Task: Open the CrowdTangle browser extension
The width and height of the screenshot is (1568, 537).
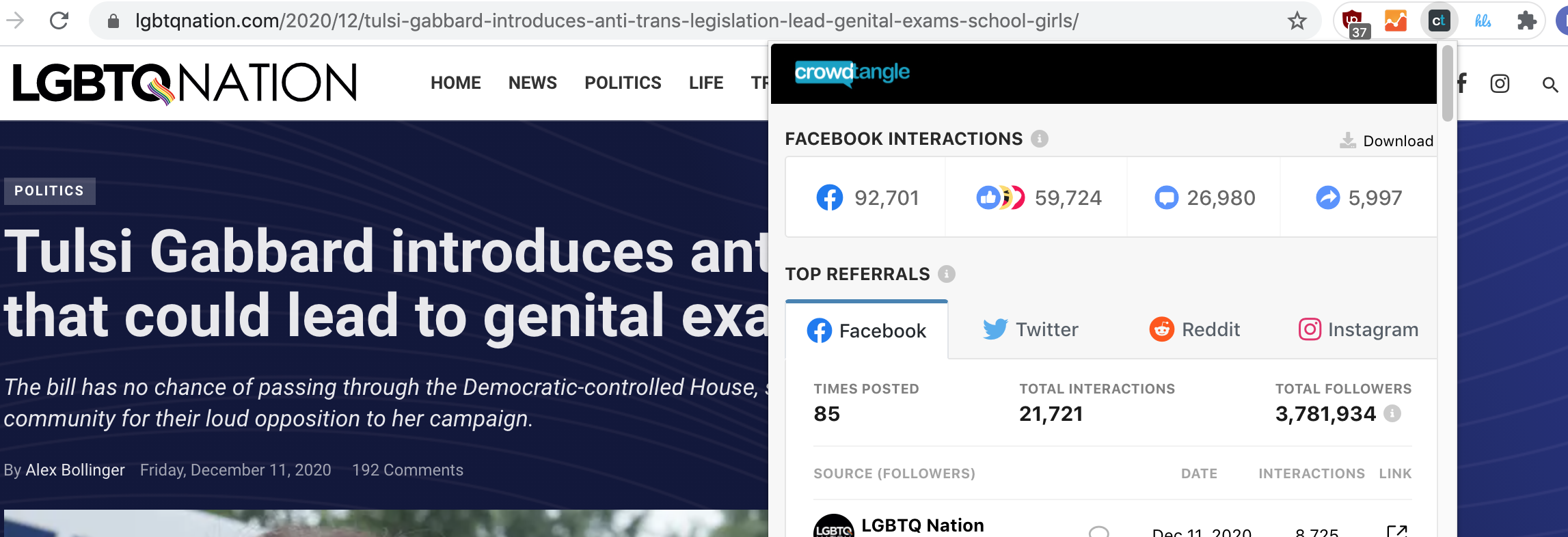Action: point(1439,19)
